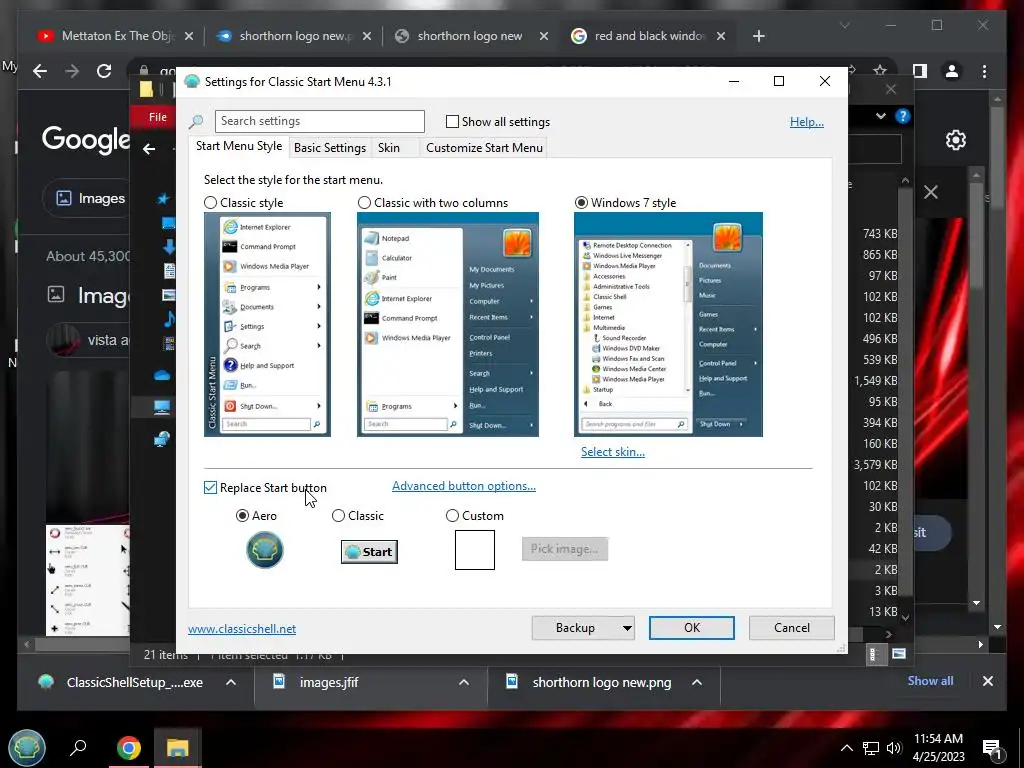Image resolution: width=1024 pixels, height=768 pixels.
Task: Open the Help link
Action: coord(807,122)
